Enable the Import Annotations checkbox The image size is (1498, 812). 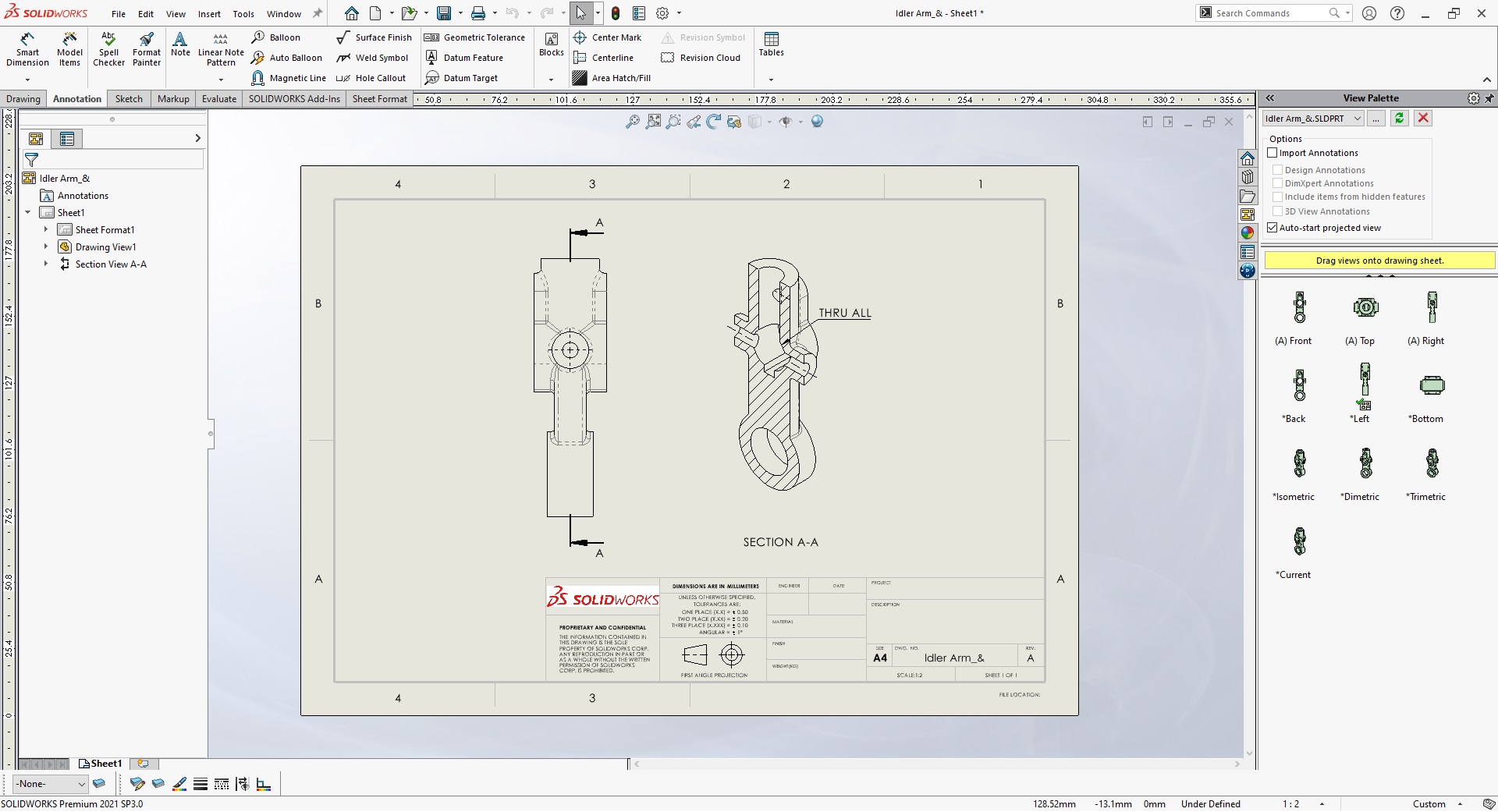[1273, 153]
